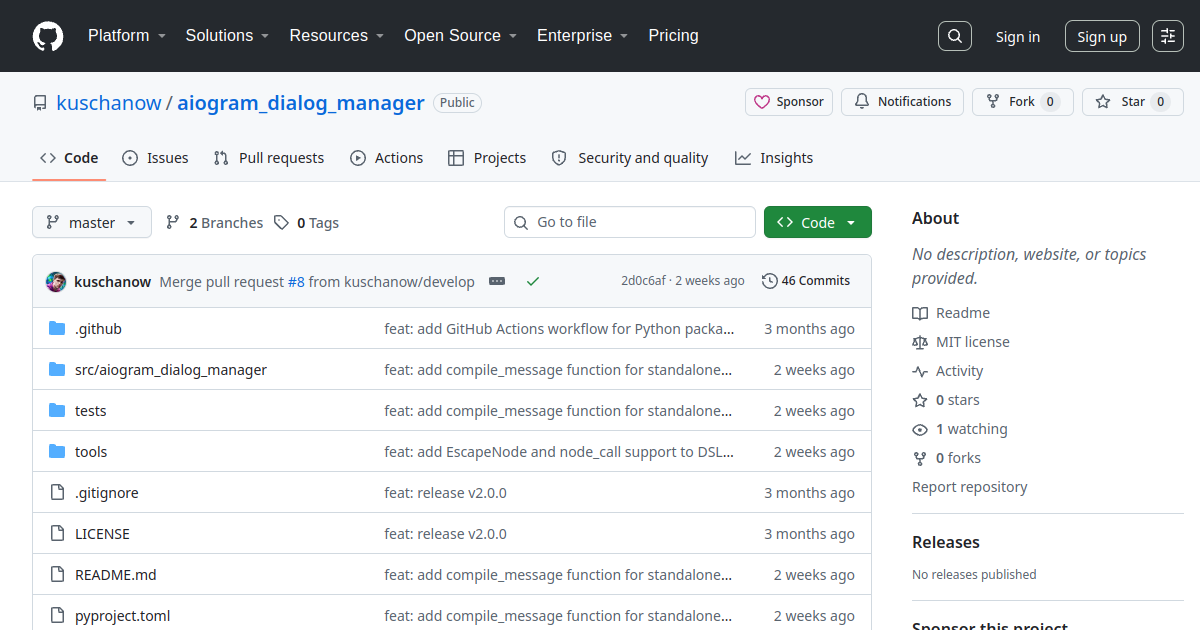View 0 stars link
Viewport: 1200px width, 630px height.
point(946,400)
